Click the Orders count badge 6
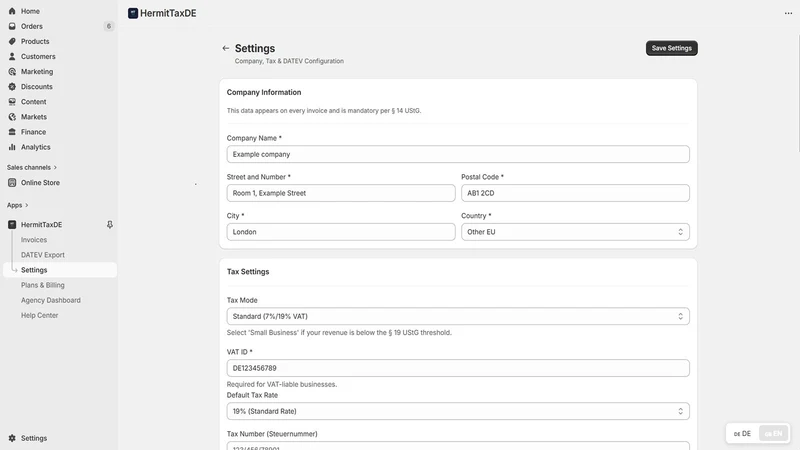 click(109, 26)
